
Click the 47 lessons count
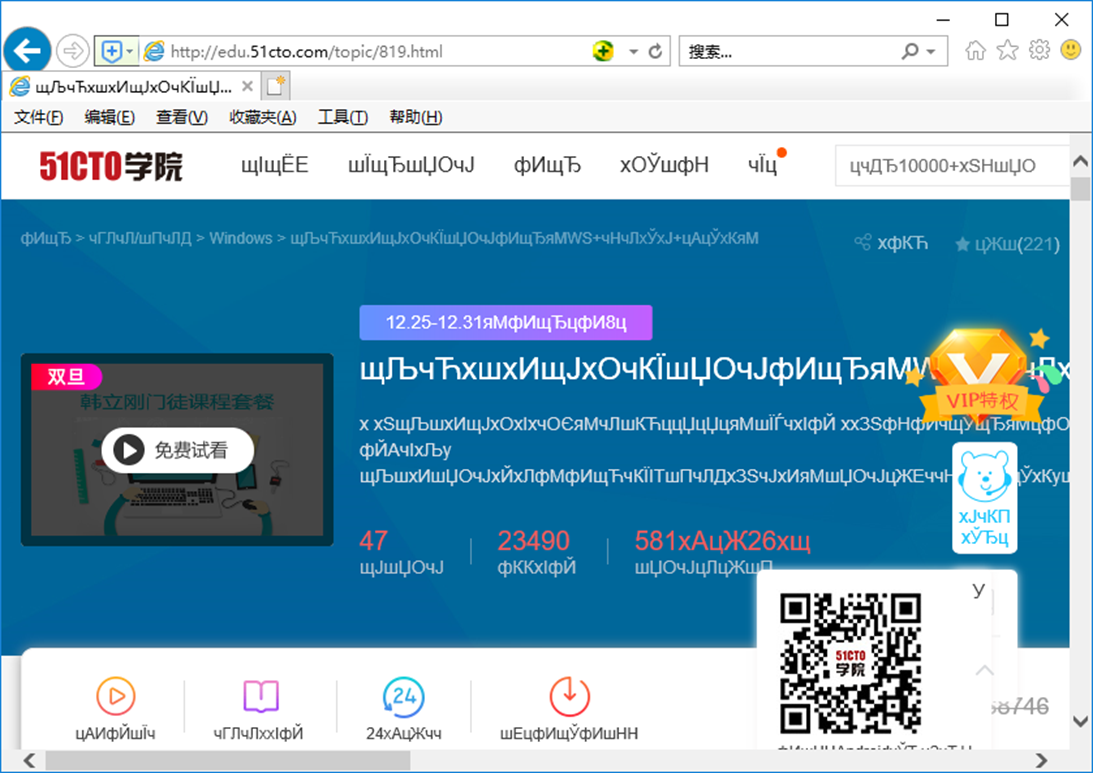pyautogui.click(x=374, y=541)
